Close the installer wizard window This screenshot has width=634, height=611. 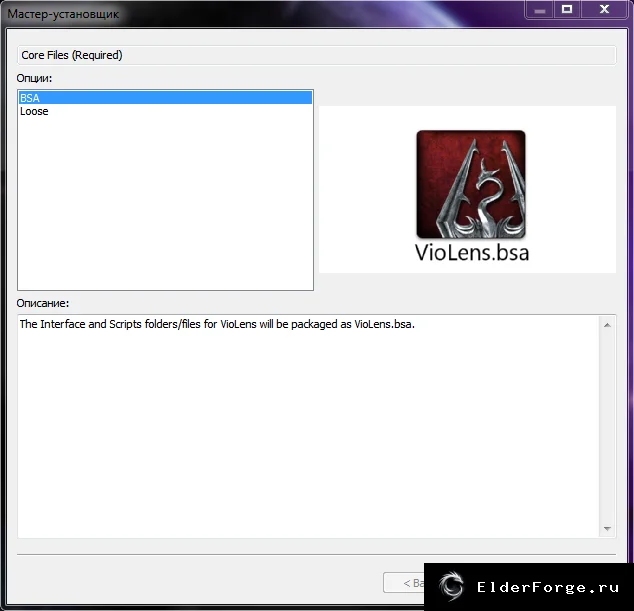[604, 10]
